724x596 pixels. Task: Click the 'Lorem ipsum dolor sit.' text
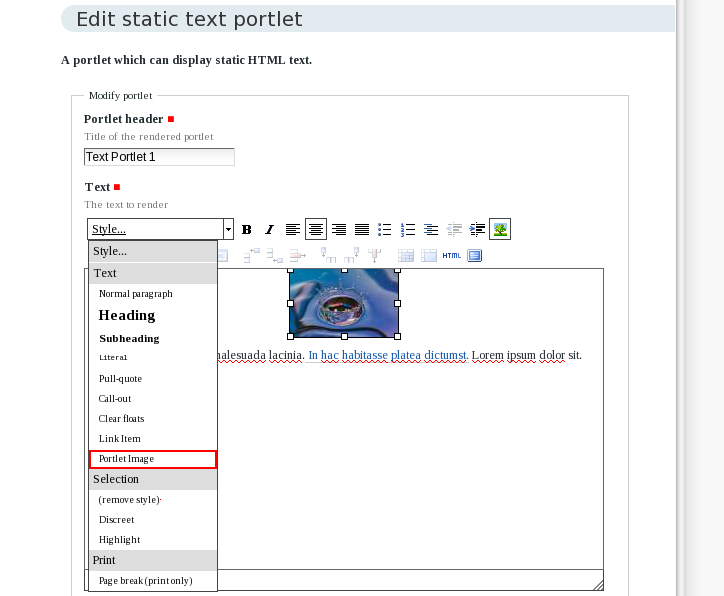526,355
